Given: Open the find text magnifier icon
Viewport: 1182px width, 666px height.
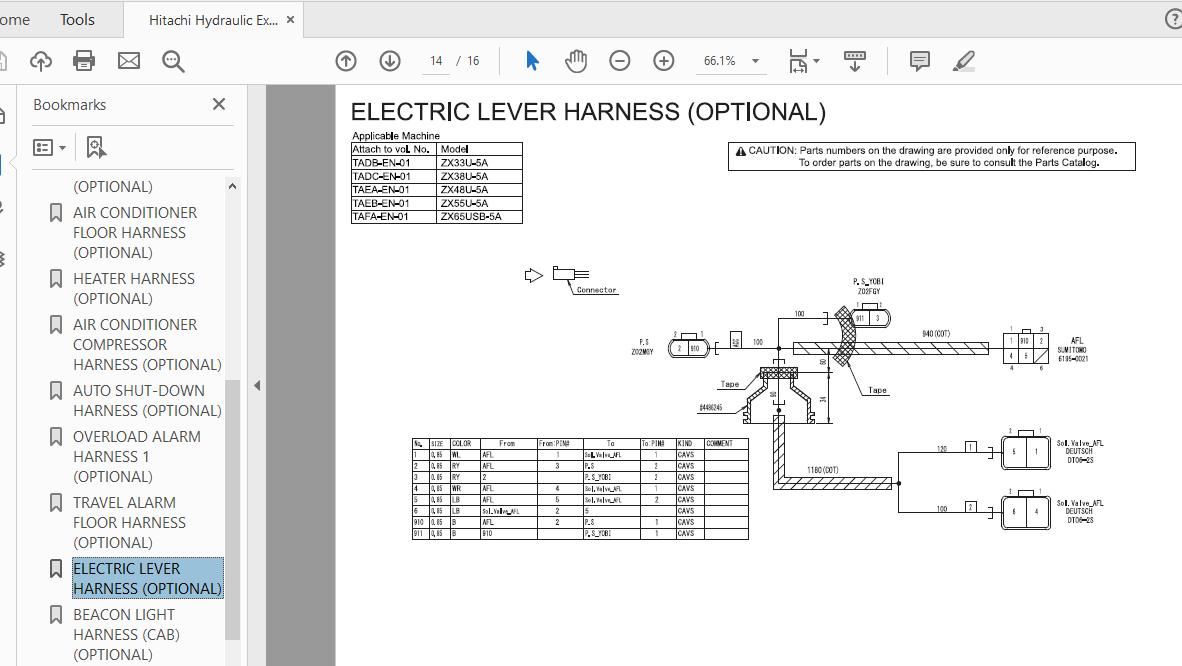Looking at the screenshot, I should tap(173, 61).
